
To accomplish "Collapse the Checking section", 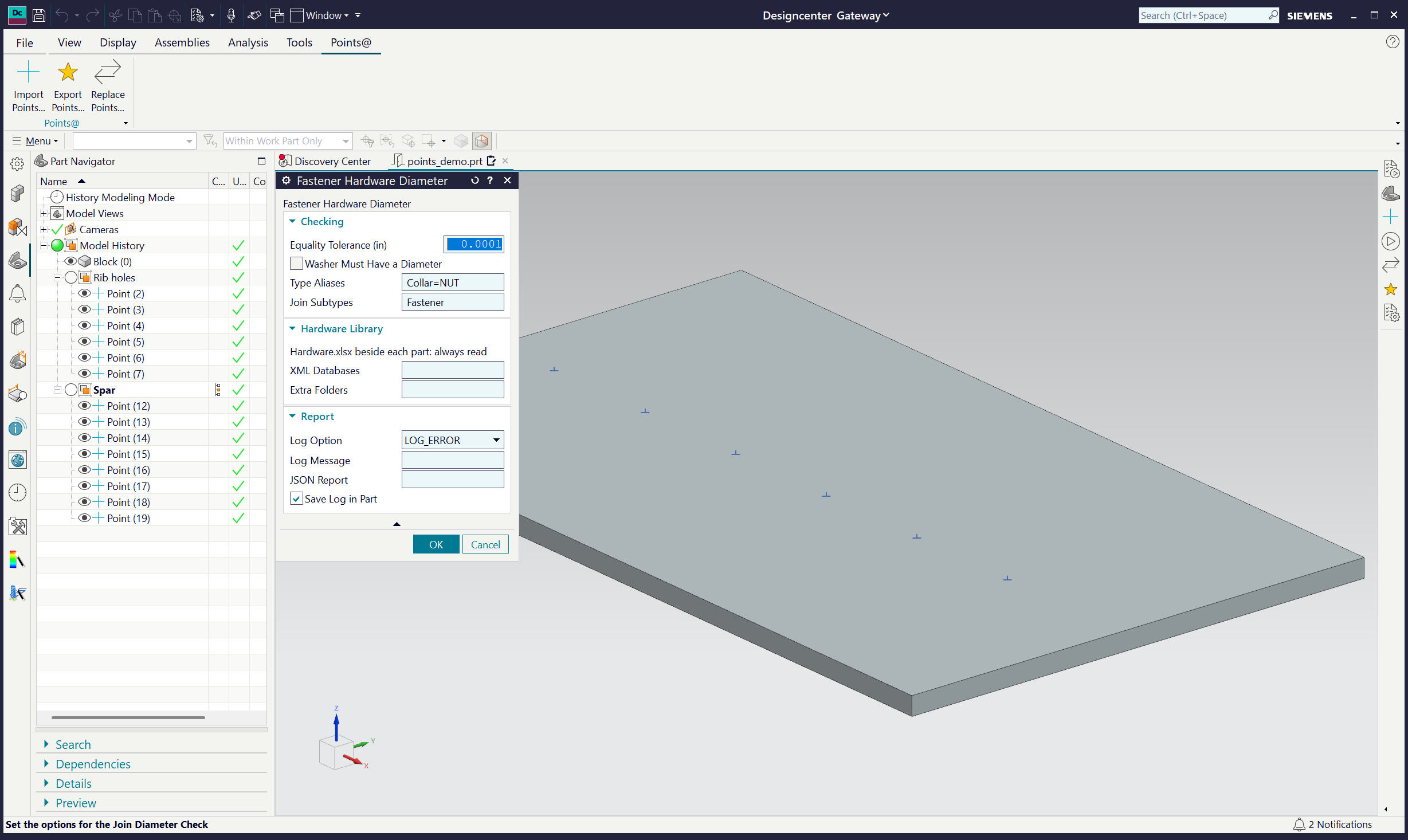I will tap(292, 221).
